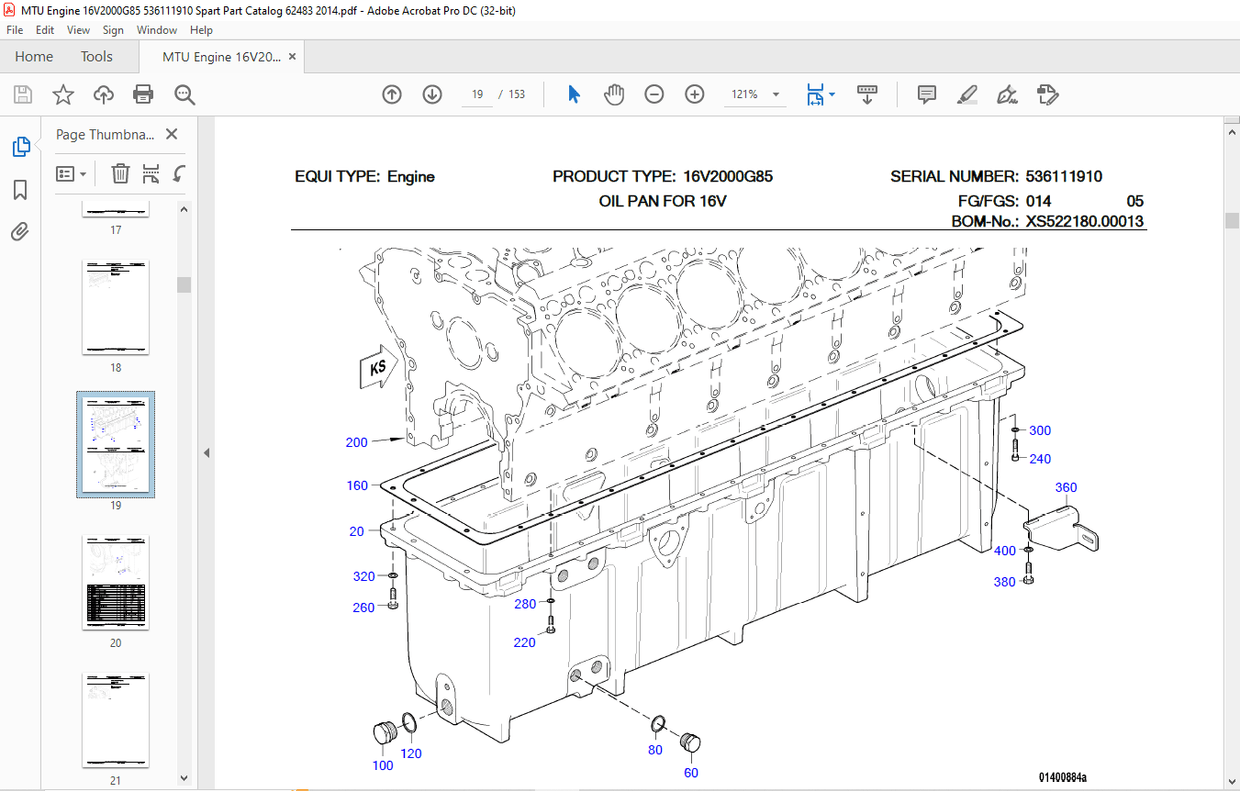Activate the Selection arrow tool
The width and height of the screenshot is (1240, 791).
[x=573, y=93]
